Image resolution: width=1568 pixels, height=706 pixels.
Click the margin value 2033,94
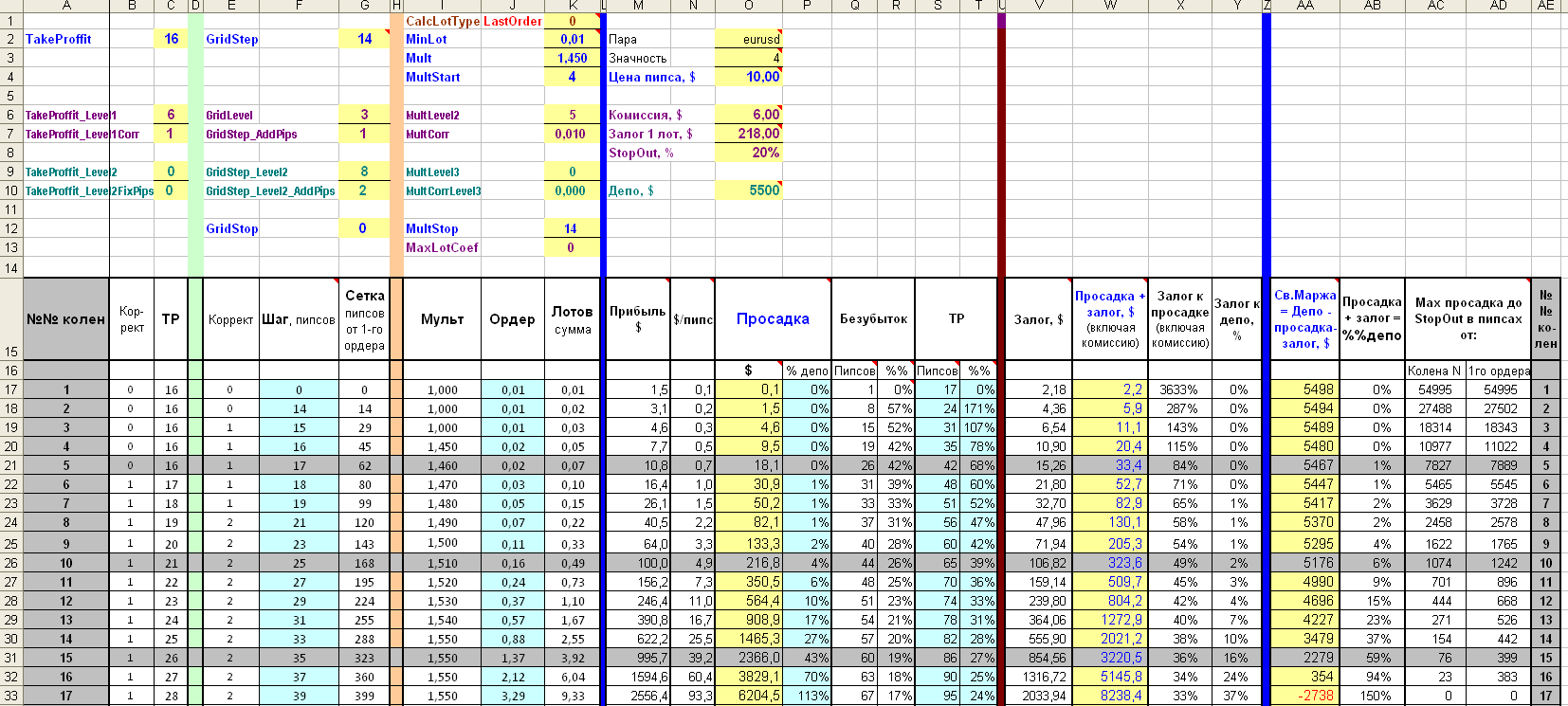(1039, 696)
